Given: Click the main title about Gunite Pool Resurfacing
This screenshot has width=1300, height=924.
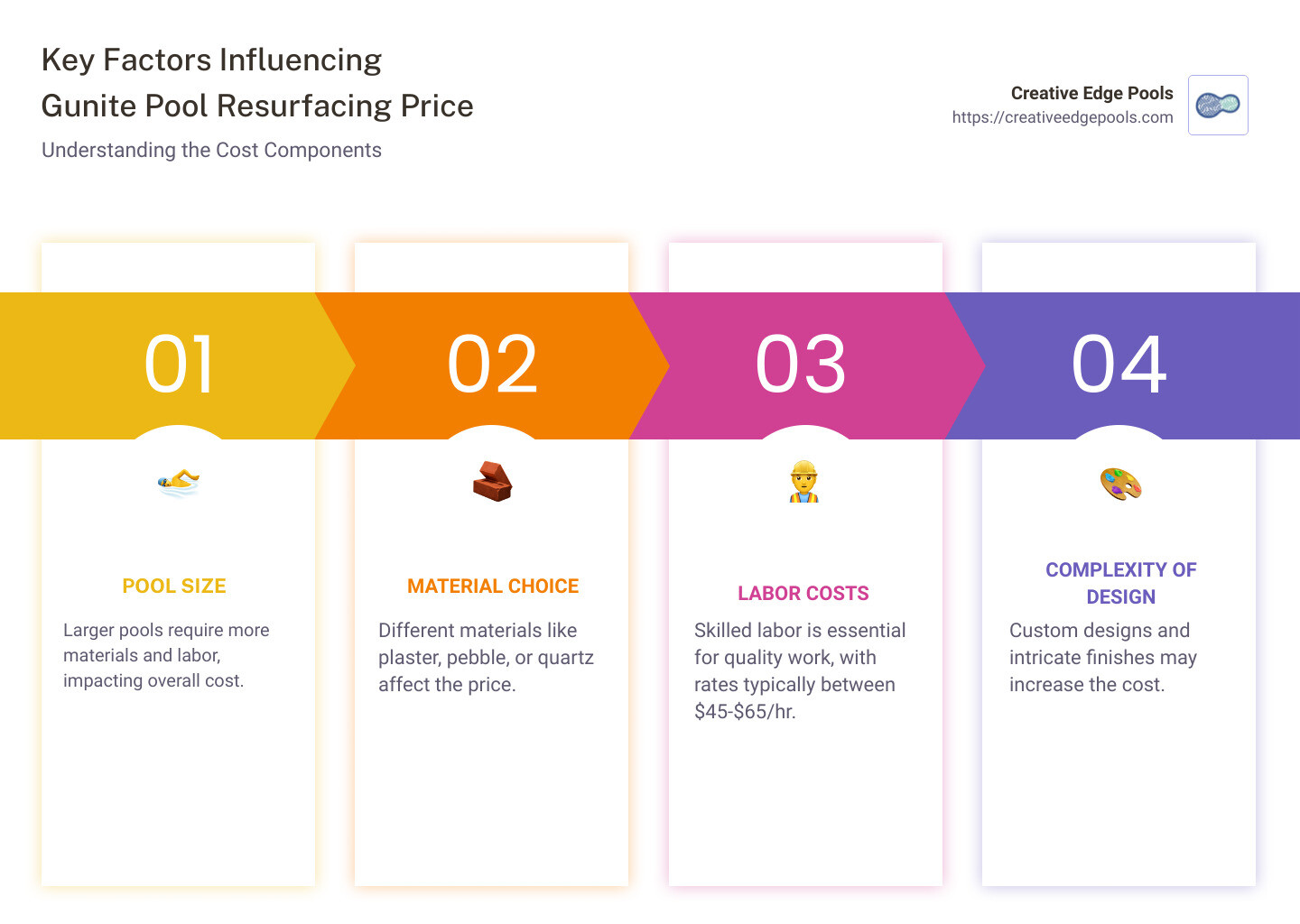Looking at the screenshot, I should (x=257, y=83).
